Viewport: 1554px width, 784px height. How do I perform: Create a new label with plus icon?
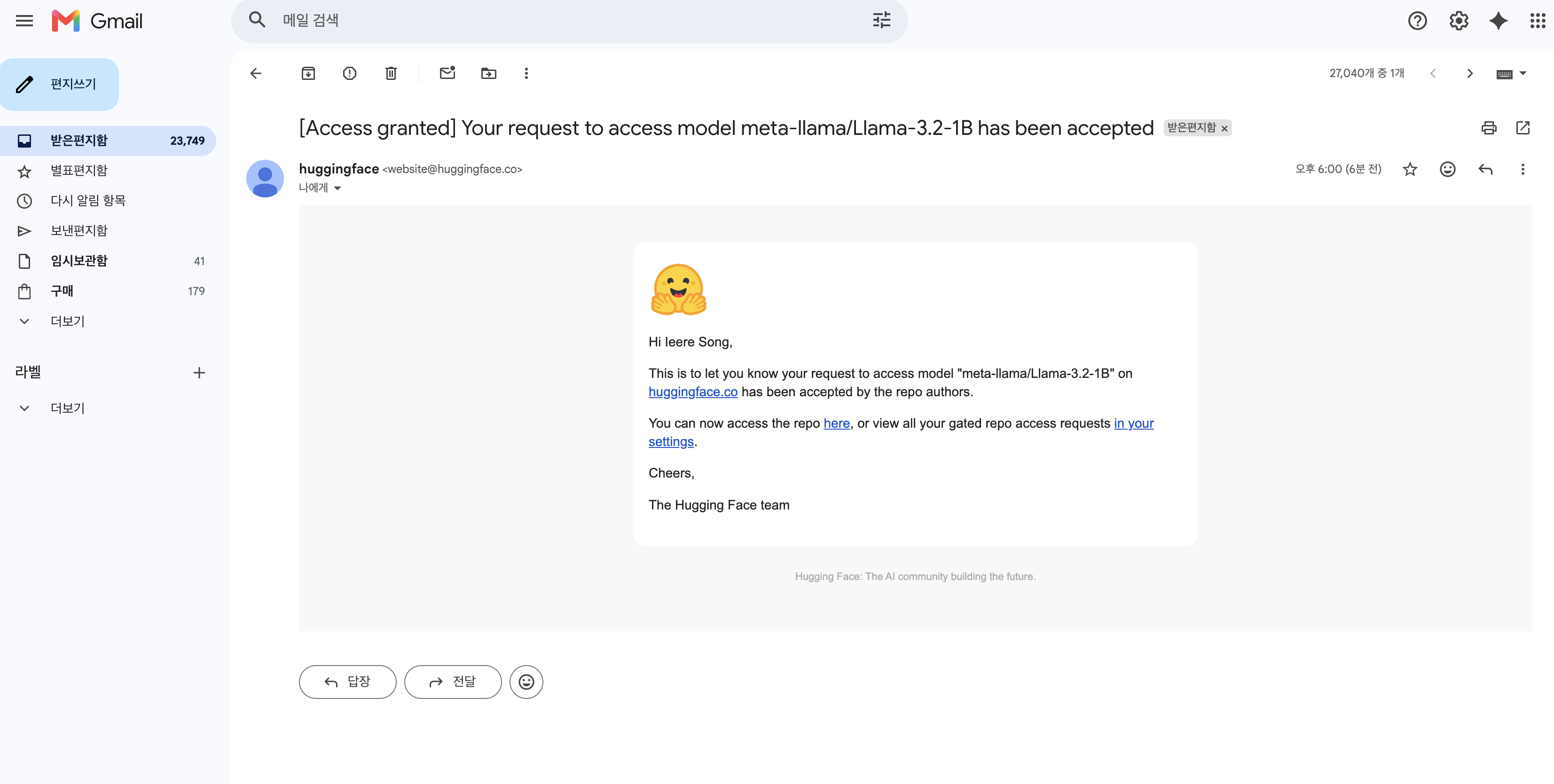coord(199,373)
